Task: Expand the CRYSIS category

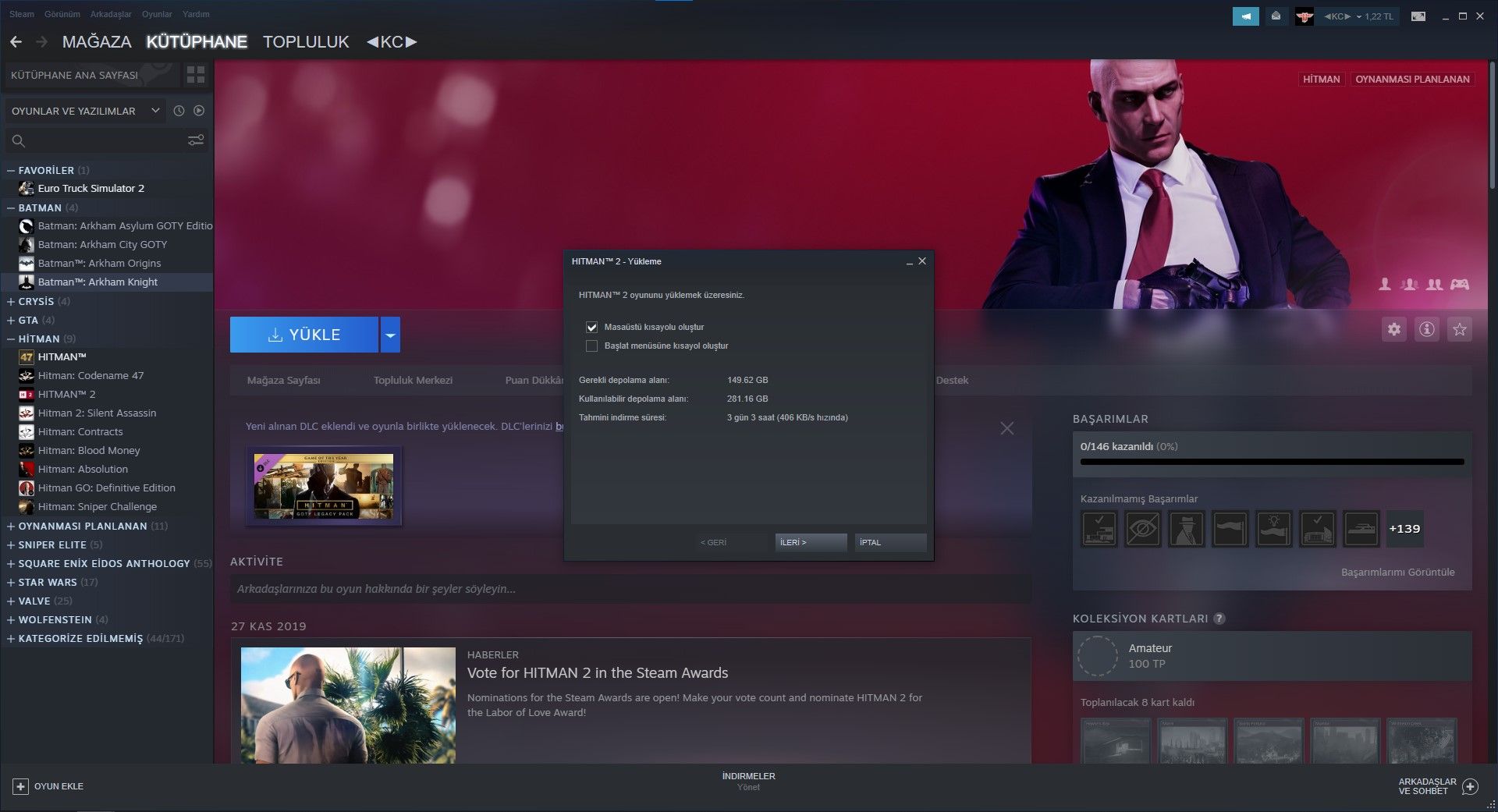Action: tap(11, 301)
